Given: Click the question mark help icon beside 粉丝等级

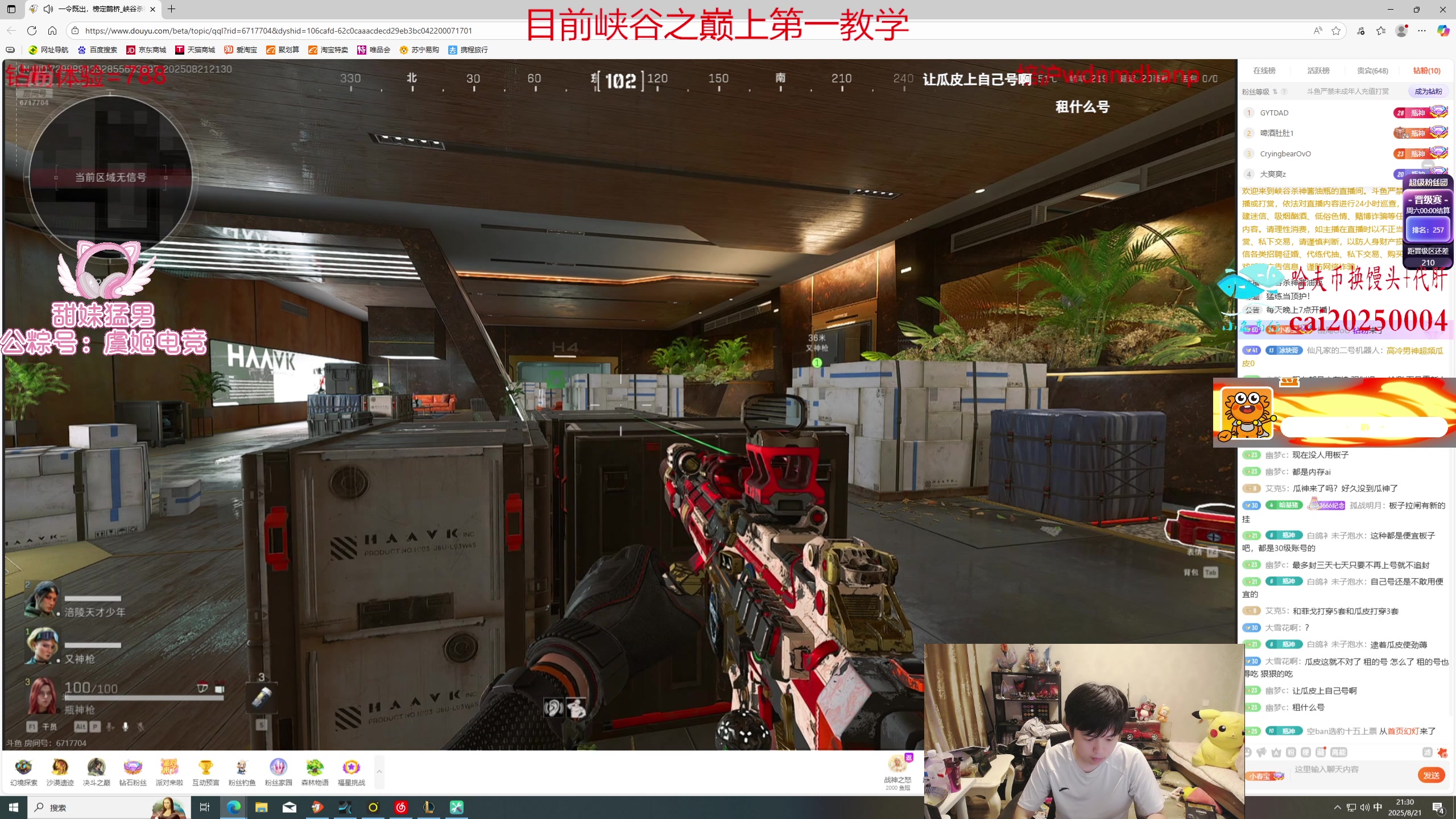Looking at the screenshot, I should pos(1284,92).
